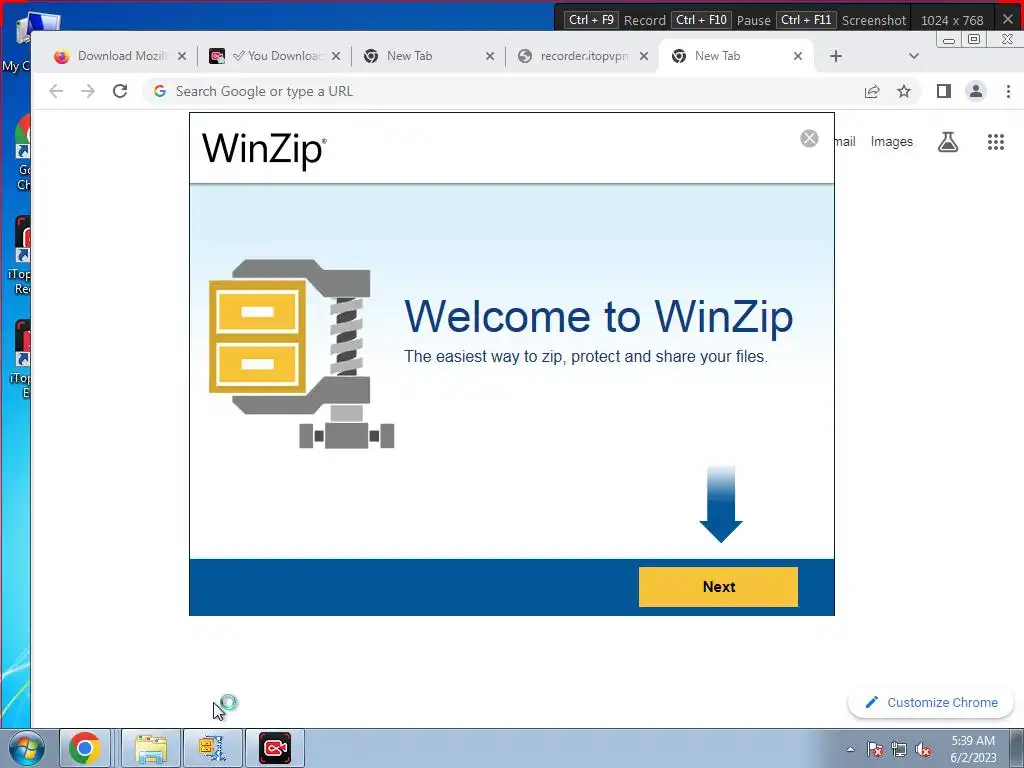Close the You Download tab
Screen dimensions: 1024x768
tap(336, 56)
